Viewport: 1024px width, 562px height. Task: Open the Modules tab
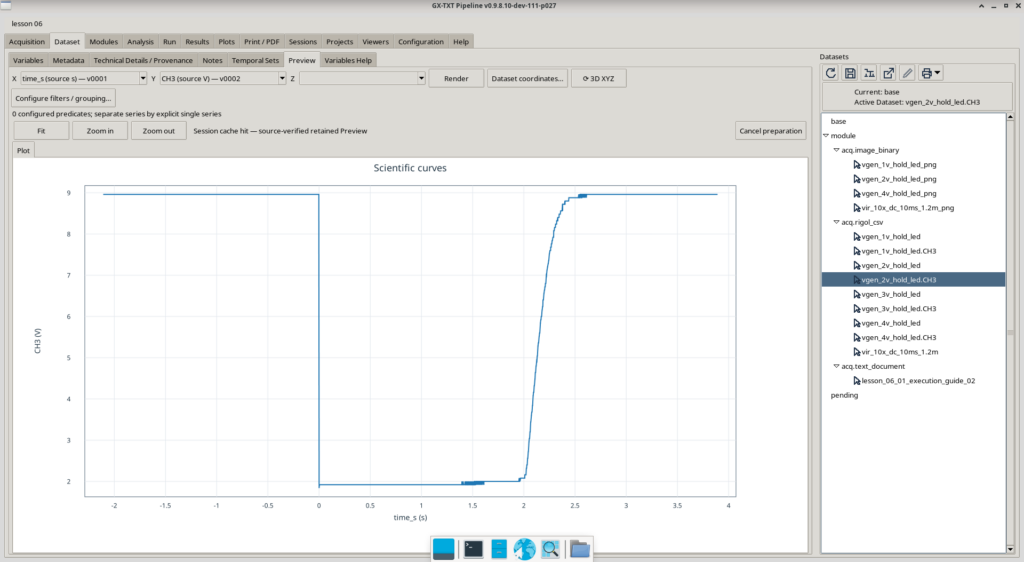pos(104,42)
